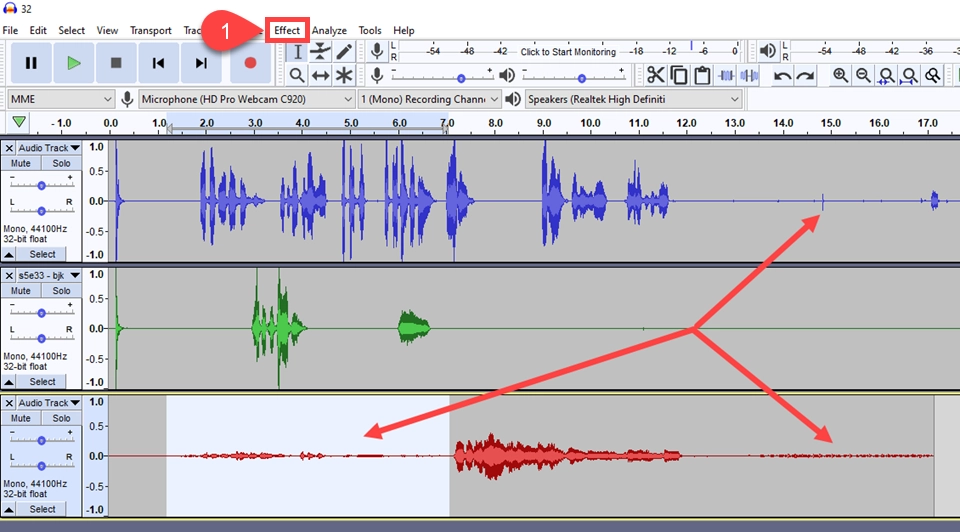Activate the Multi-Tool asterisk icon

344,75
